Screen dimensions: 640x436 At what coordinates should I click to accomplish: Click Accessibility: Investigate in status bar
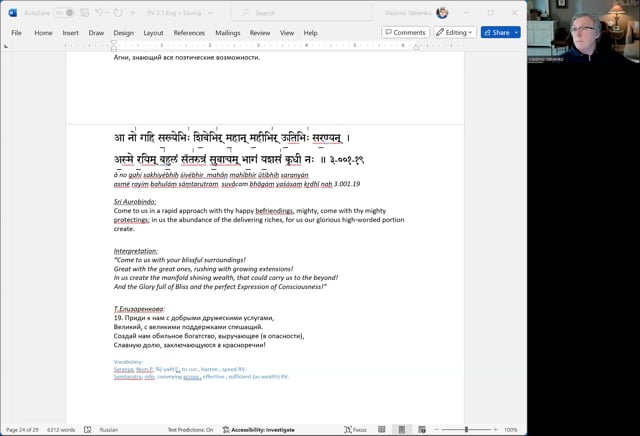258,429
